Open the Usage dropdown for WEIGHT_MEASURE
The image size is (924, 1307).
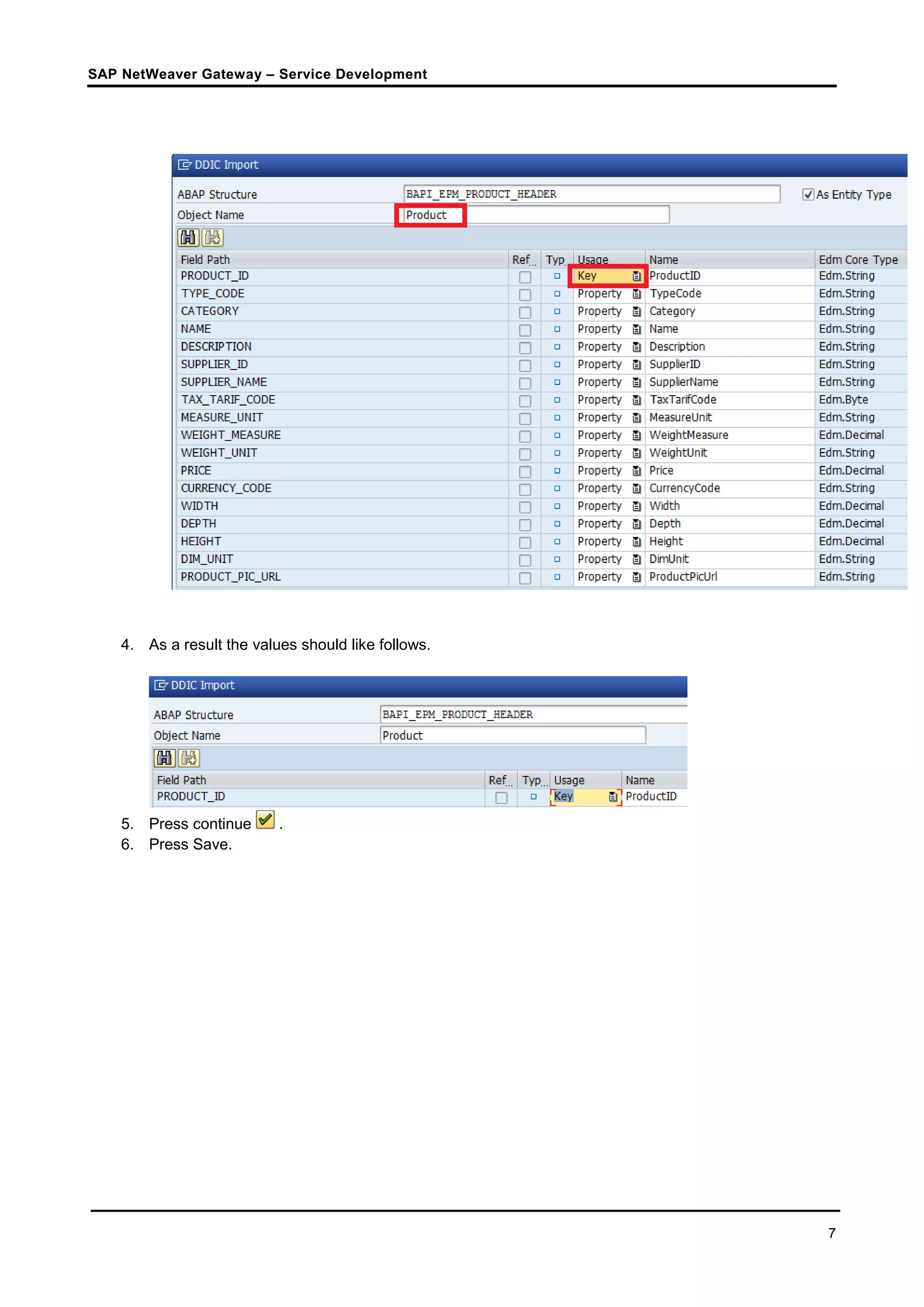pos(637,435)
